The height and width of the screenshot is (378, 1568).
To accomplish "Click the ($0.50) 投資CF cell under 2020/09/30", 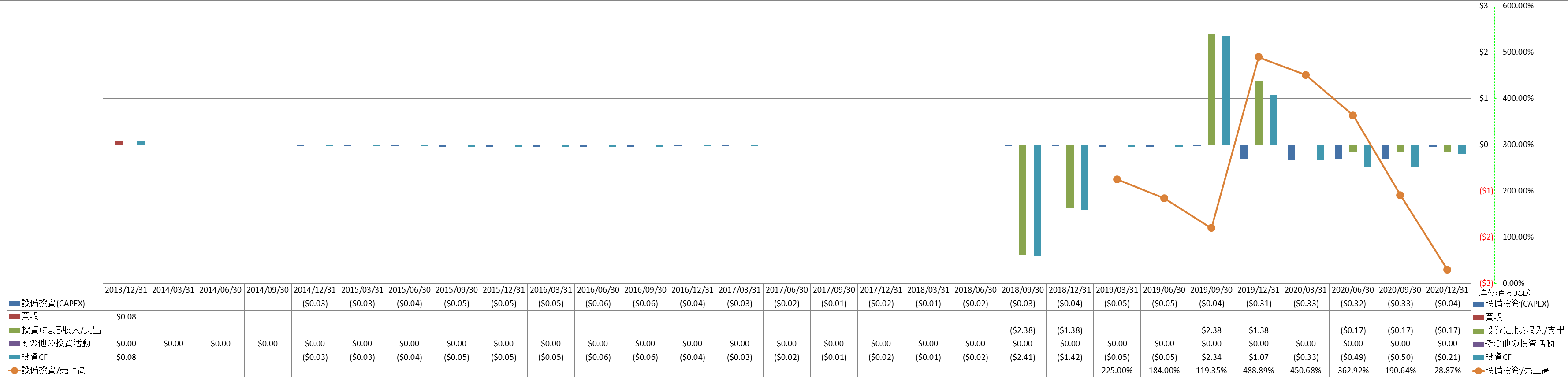I will (1400, 357).
